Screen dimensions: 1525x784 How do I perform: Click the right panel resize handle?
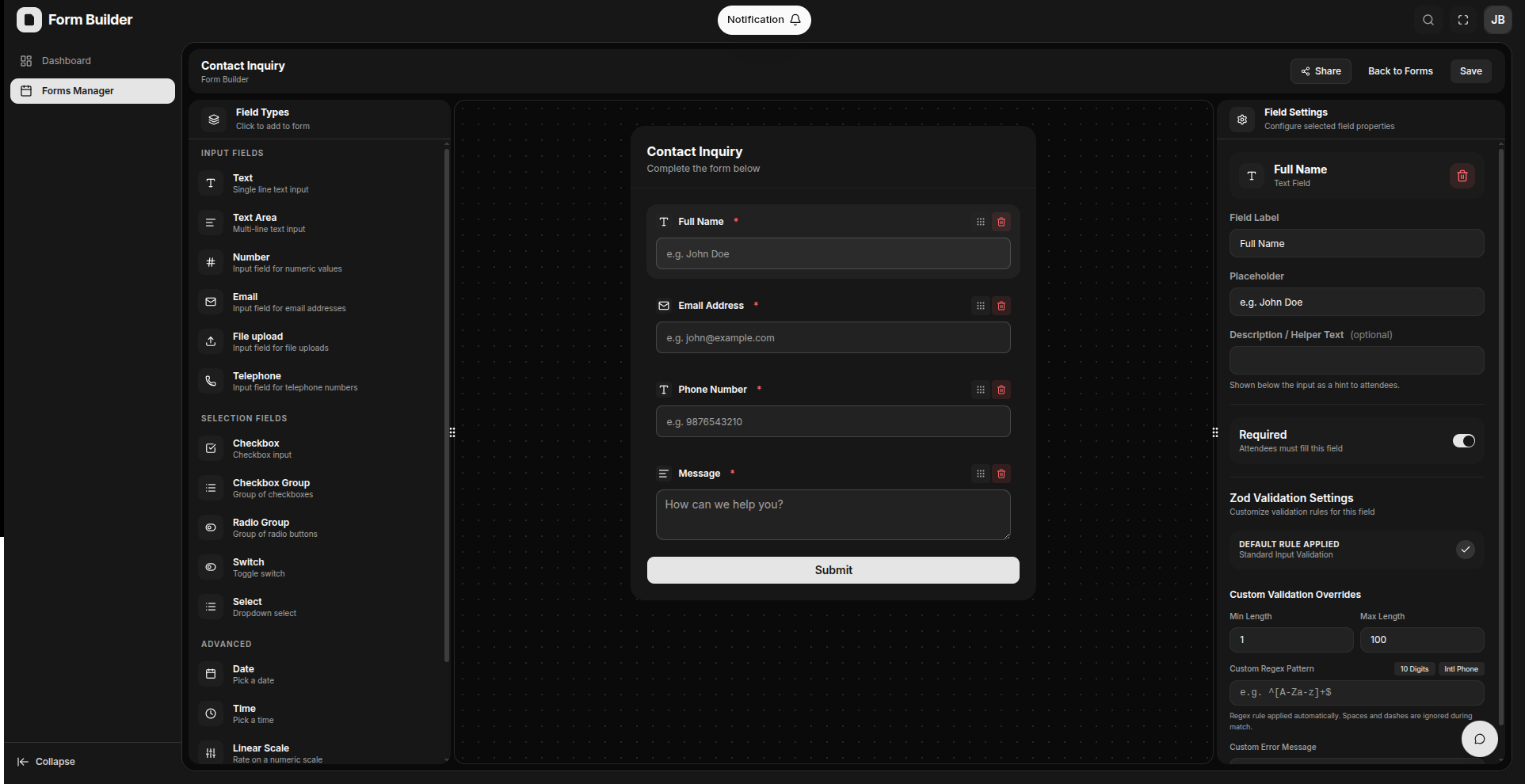point(1215,432)
